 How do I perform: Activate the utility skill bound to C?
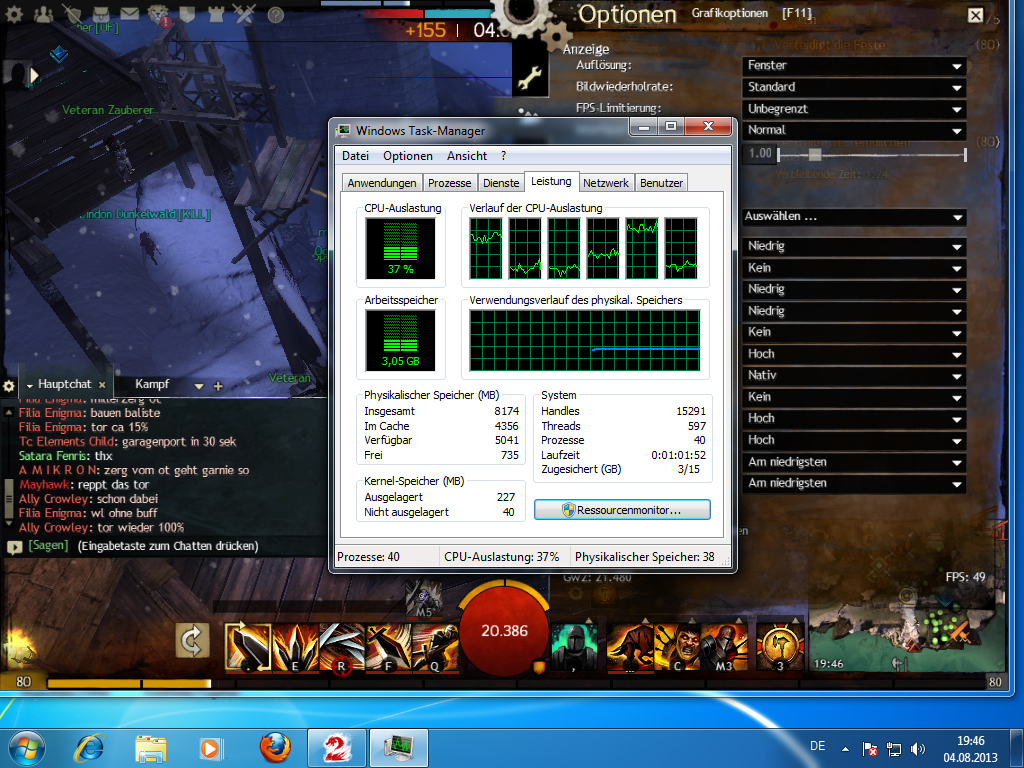click(x=677, y=647)
